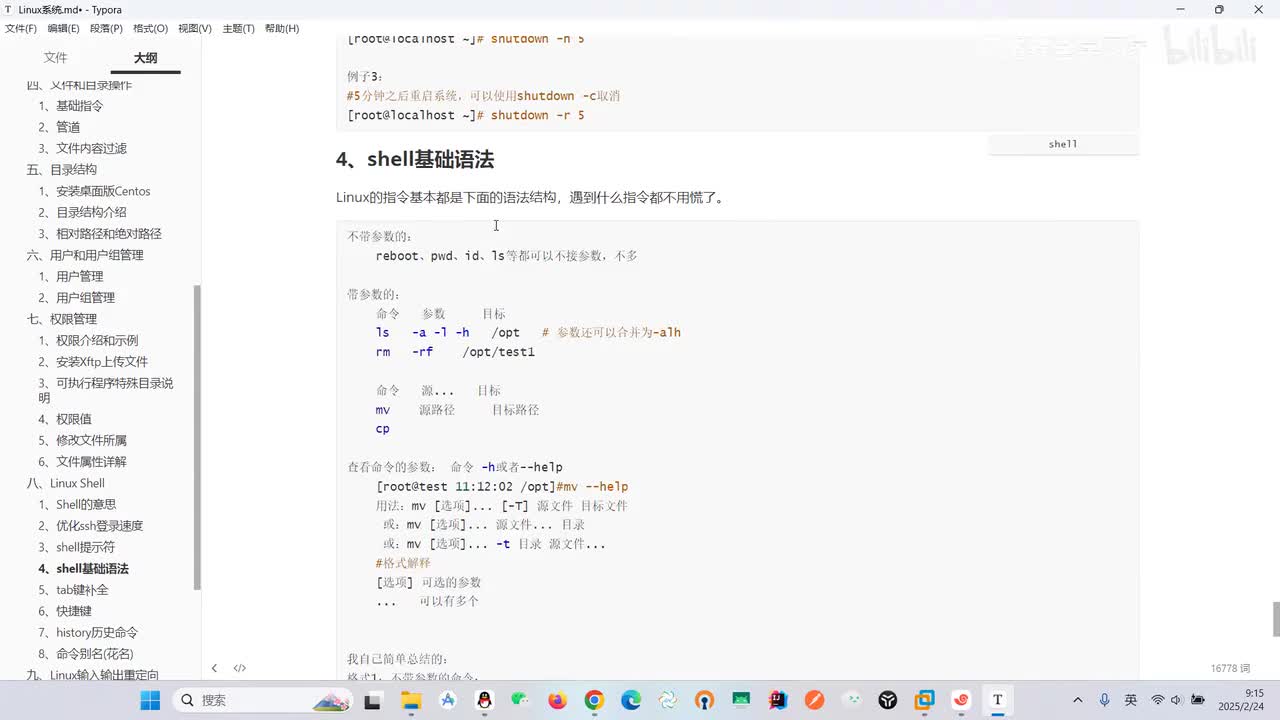Switch input method via 英 indicator

click(x=1131, y=700)
